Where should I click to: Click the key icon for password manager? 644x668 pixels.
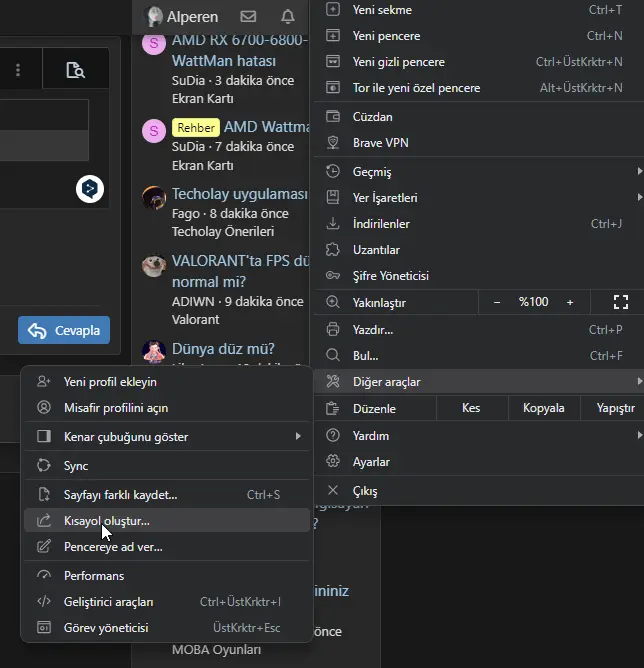(x=333, y=275)
